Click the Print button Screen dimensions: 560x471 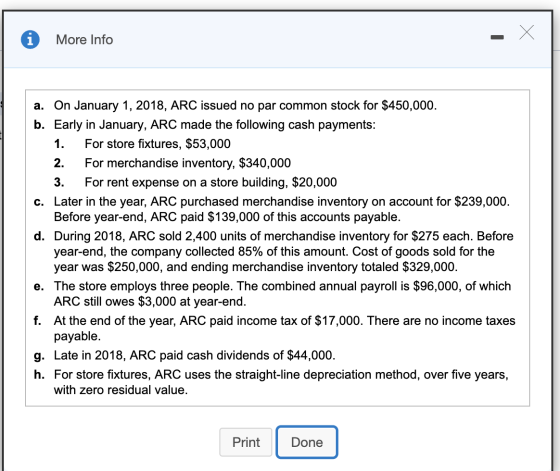tap(246, 442)
